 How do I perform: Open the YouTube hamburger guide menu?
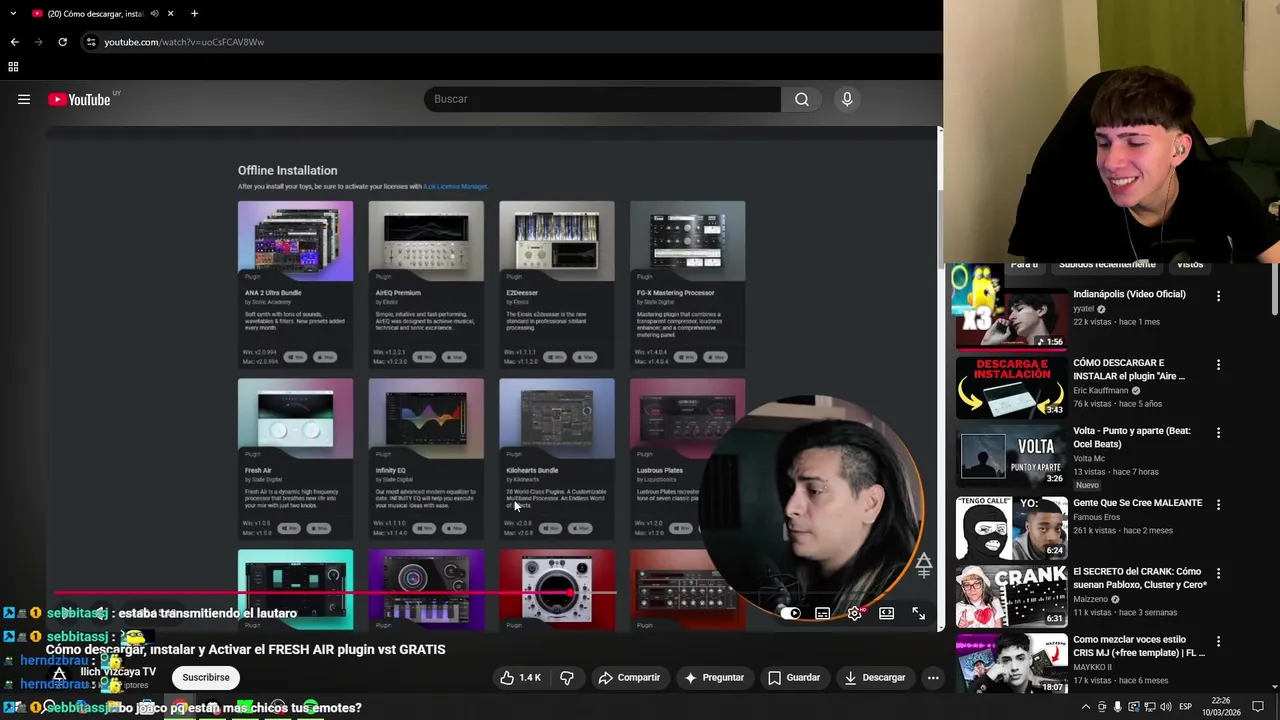24,99
